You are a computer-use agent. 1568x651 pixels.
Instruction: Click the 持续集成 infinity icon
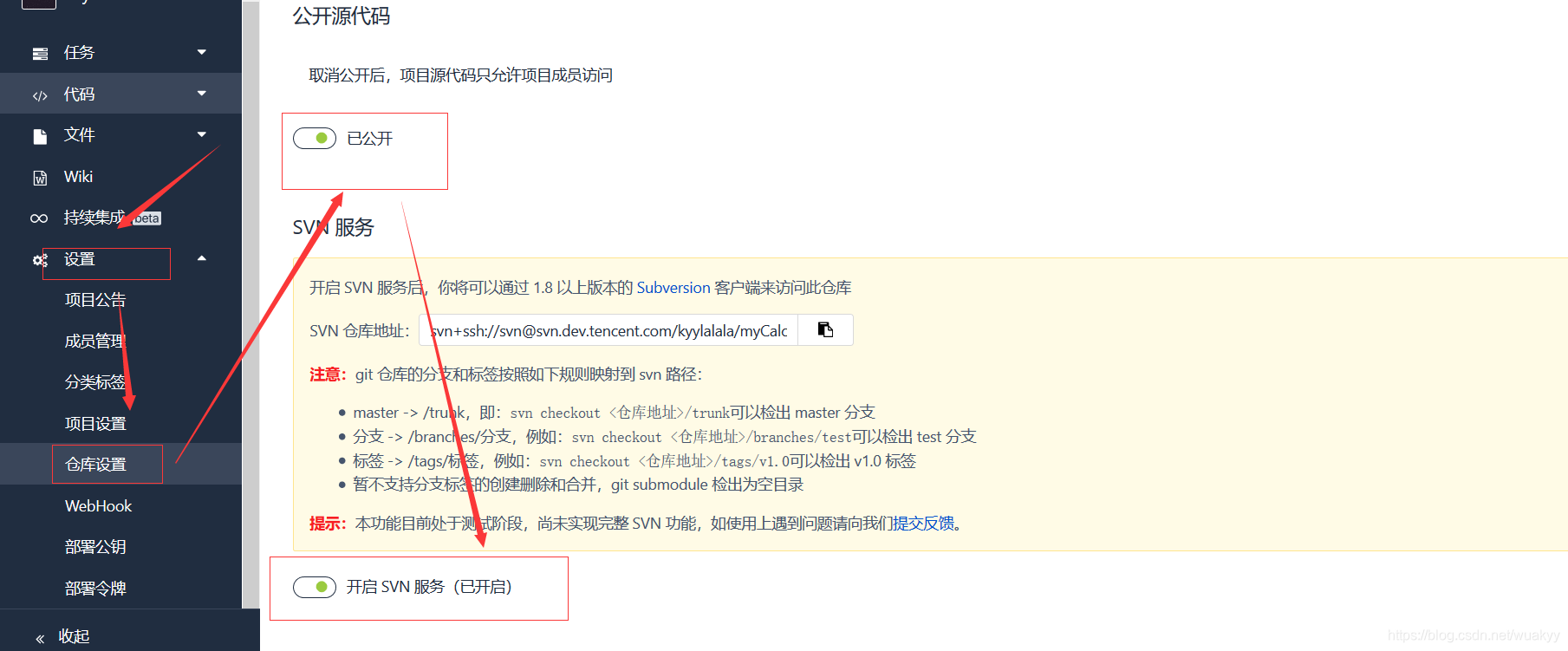coord(39,218)
